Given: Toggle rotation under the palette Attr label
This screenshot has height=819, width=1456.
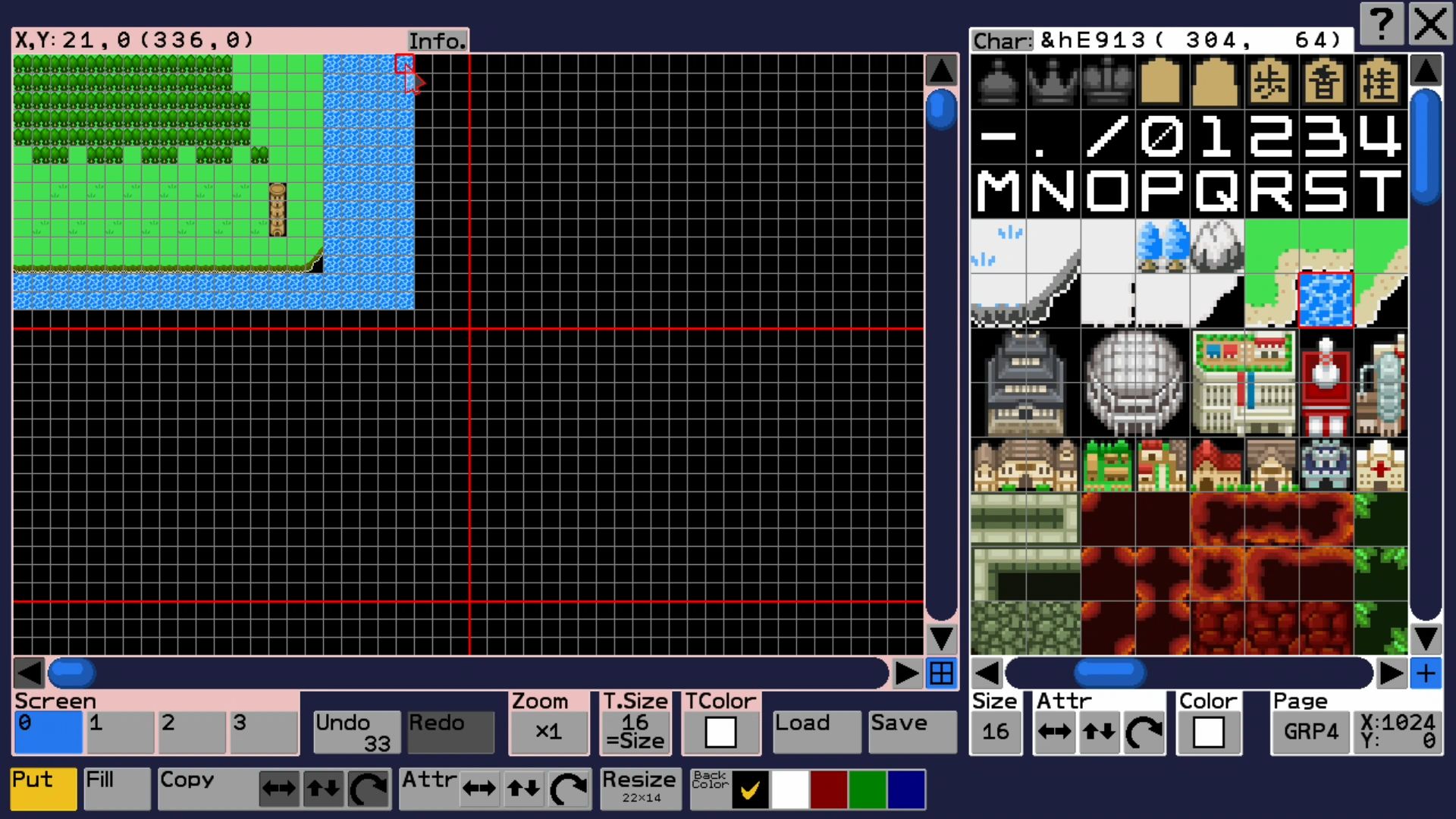Looking at the screenshot, I should coord(1144,732).
